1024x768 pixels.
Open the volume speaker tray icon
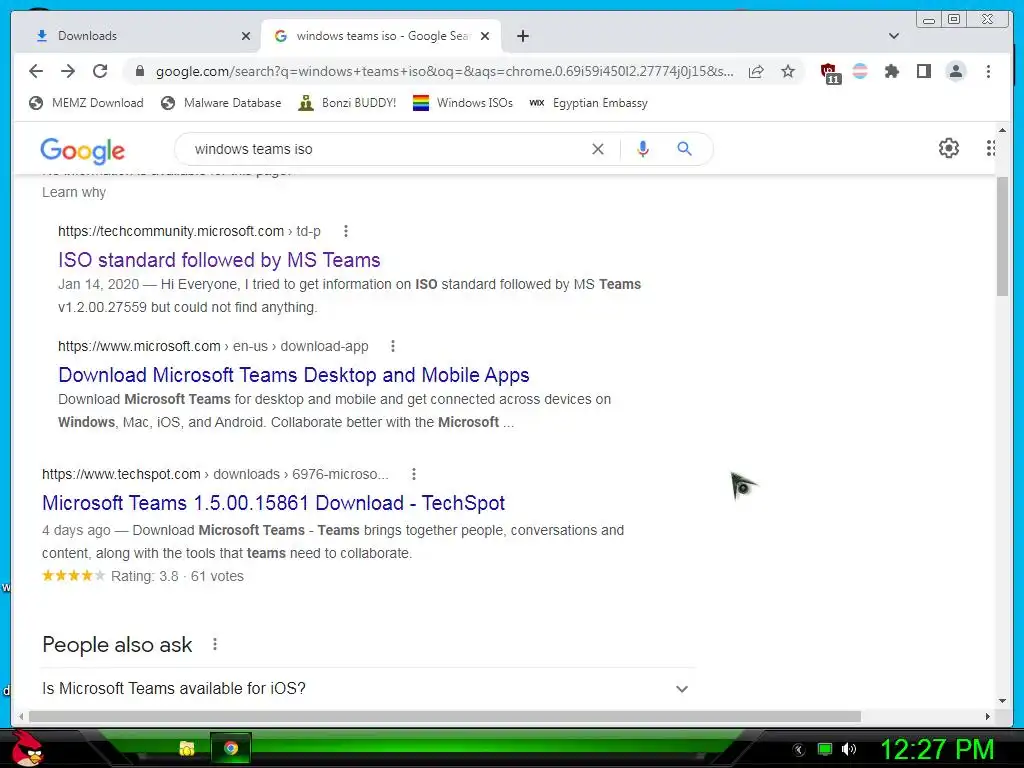click(849, 749)
